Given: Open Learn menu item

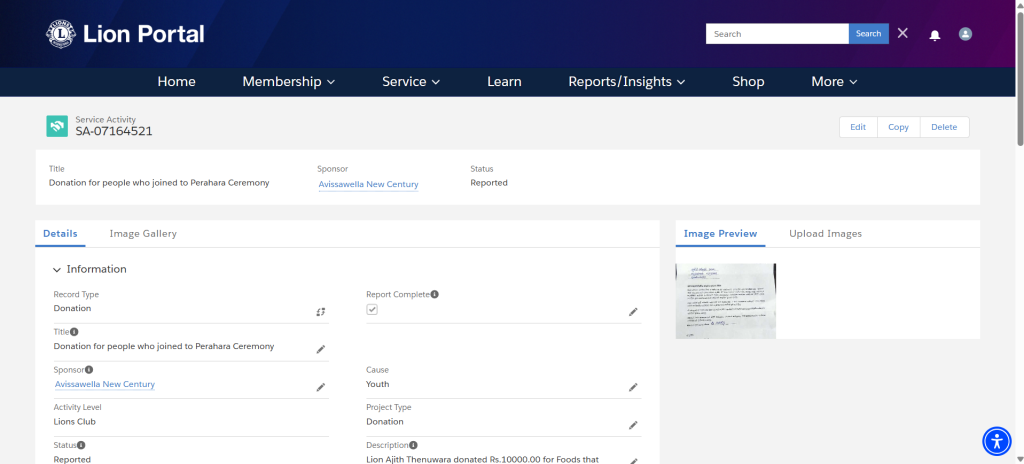Looking at the screenshot, I should tap(504, 82).
